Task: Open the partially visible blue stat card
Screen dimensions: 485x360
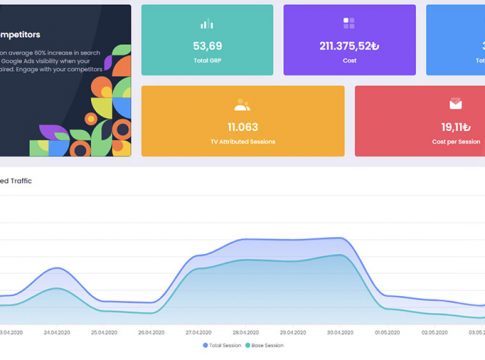Action: pos(456,40)
